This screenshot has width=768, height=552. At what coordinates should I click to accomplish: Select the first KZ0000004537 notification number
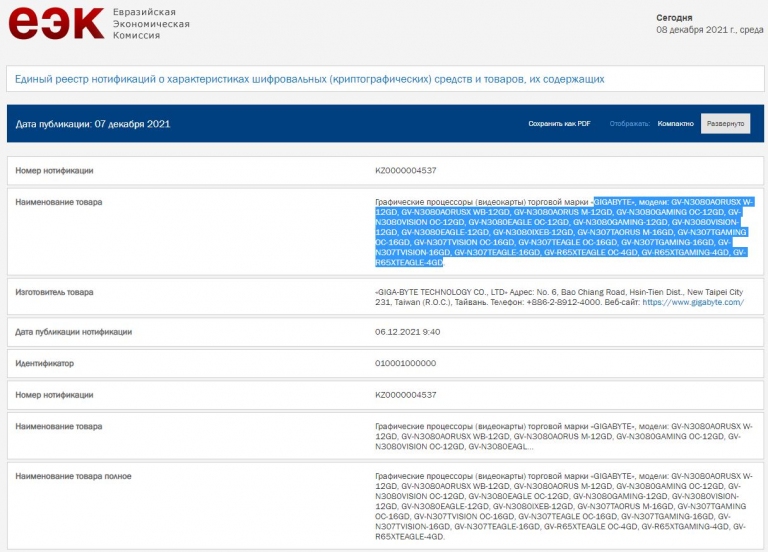coord(406,170)
